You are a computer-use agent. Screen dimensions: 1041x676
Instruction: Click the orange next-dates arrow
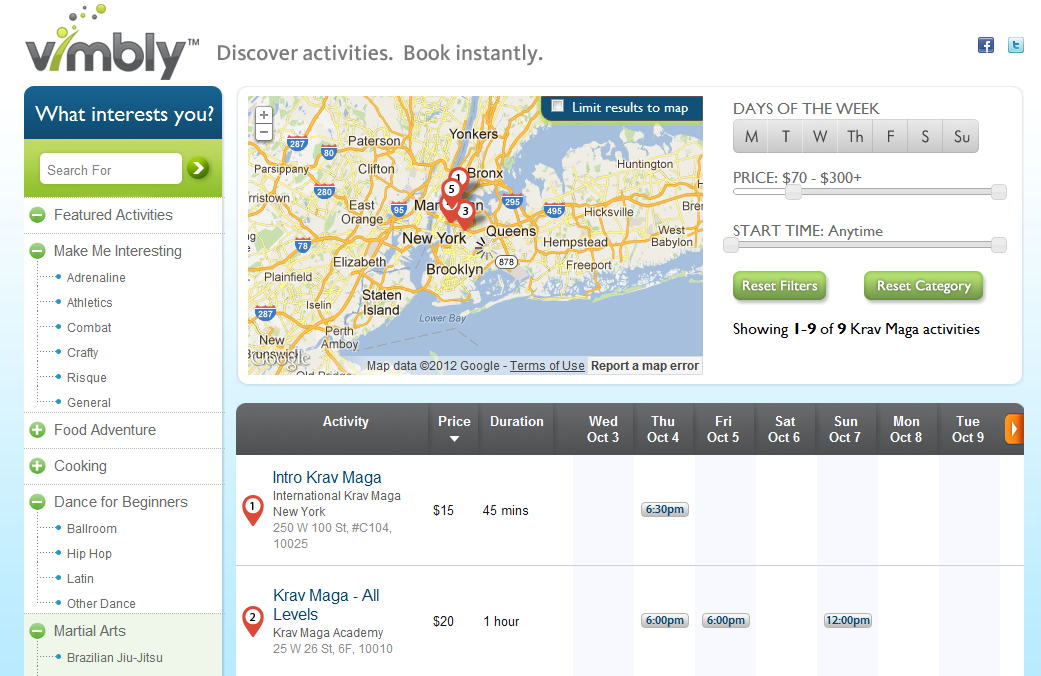pos(1014,429)
